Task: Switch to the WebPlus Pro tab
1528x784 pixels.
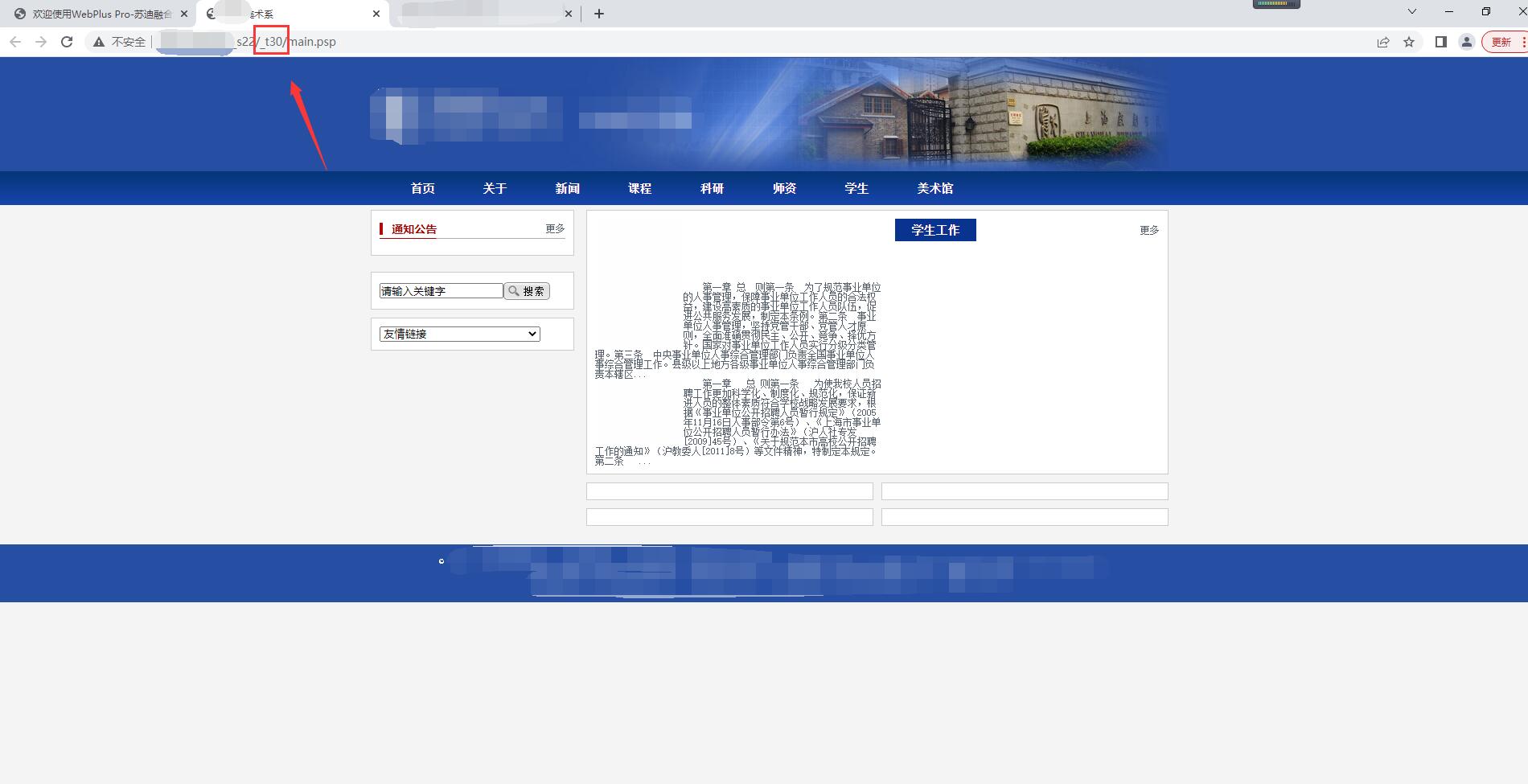Action: [x=97, y=14]
